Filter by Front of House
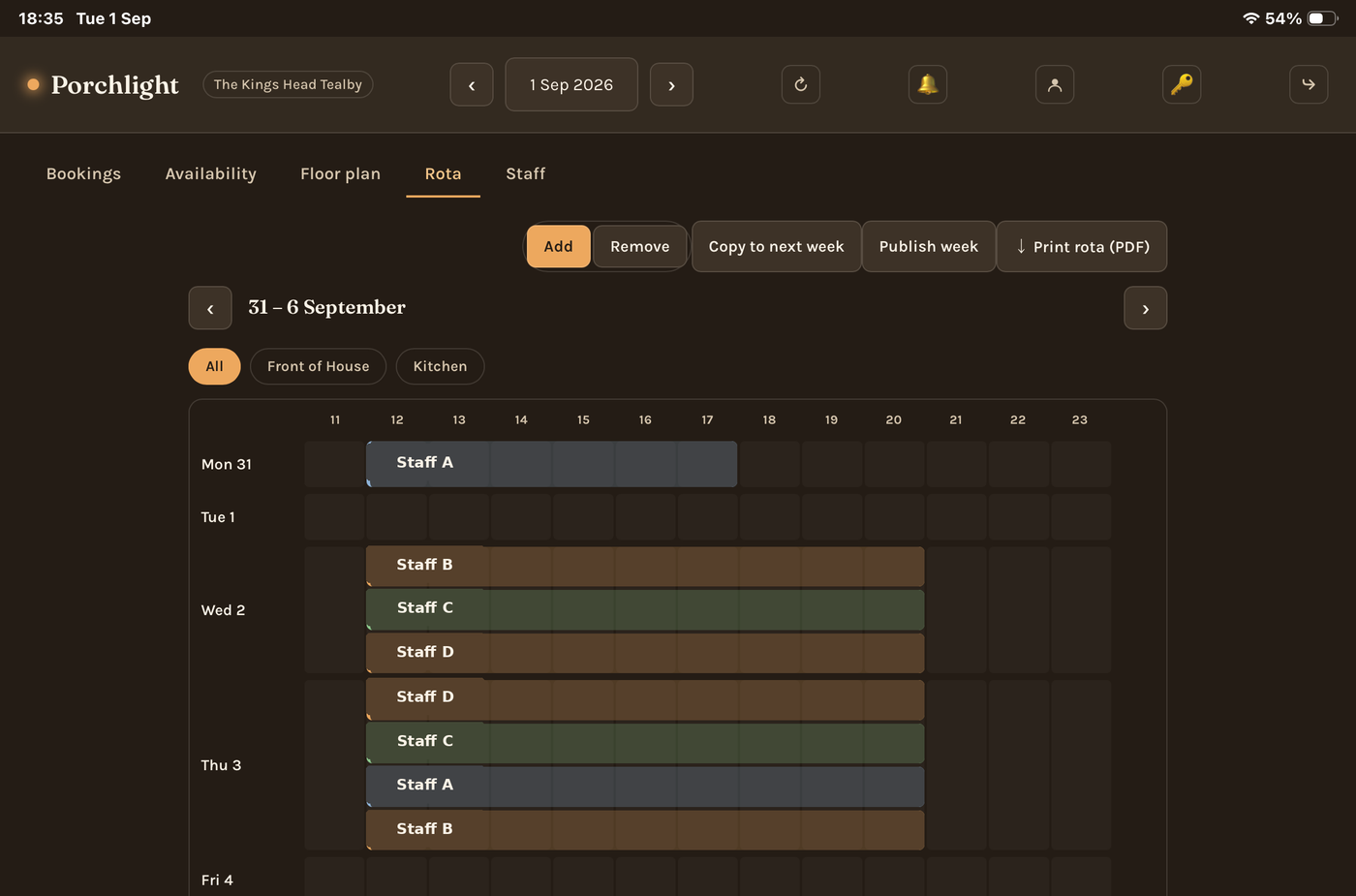This screenshot has width=1356, height=896. 319,366
